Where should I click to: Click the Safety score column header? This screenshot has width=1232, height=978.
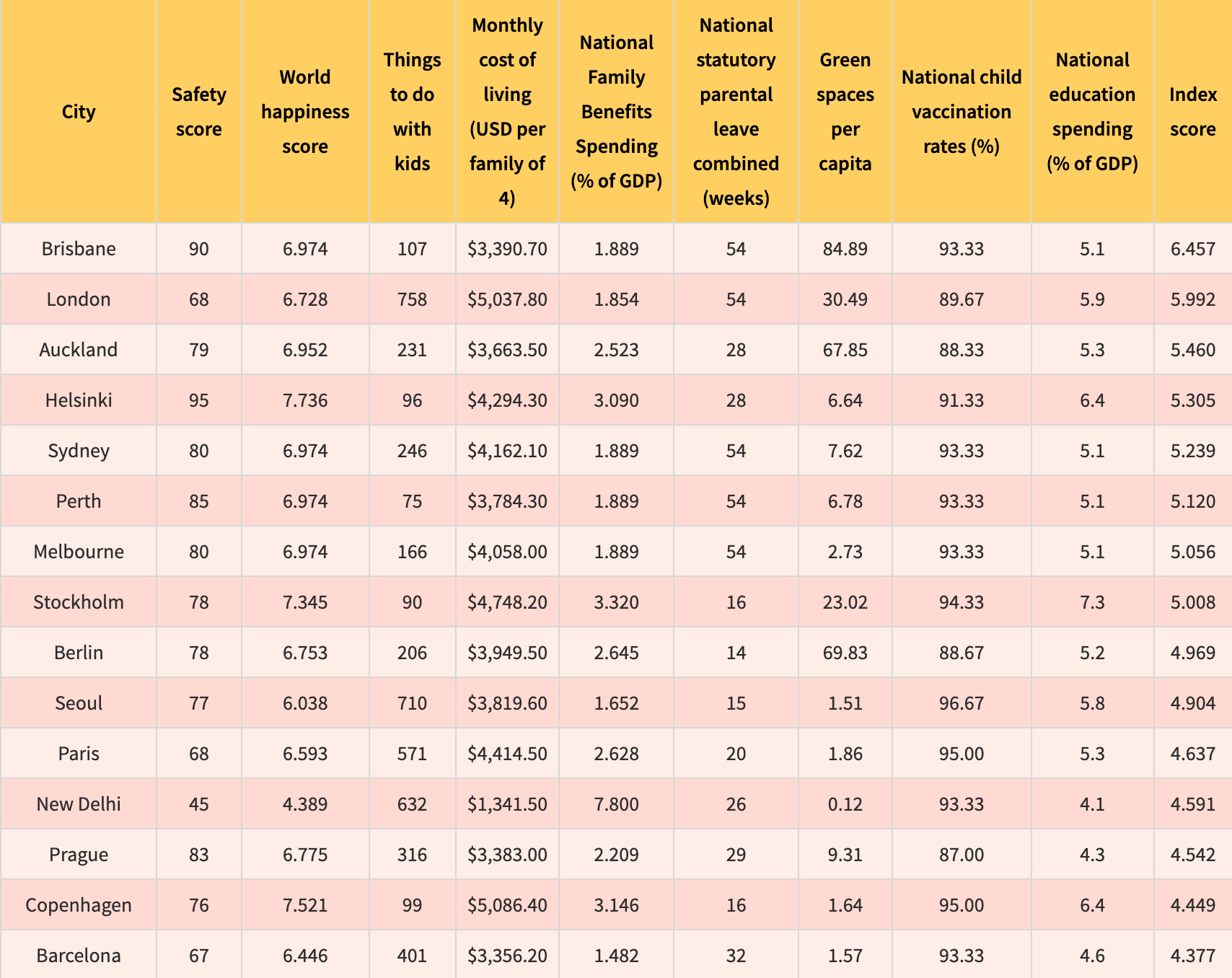pyautogui.click(x=199, y=112)
